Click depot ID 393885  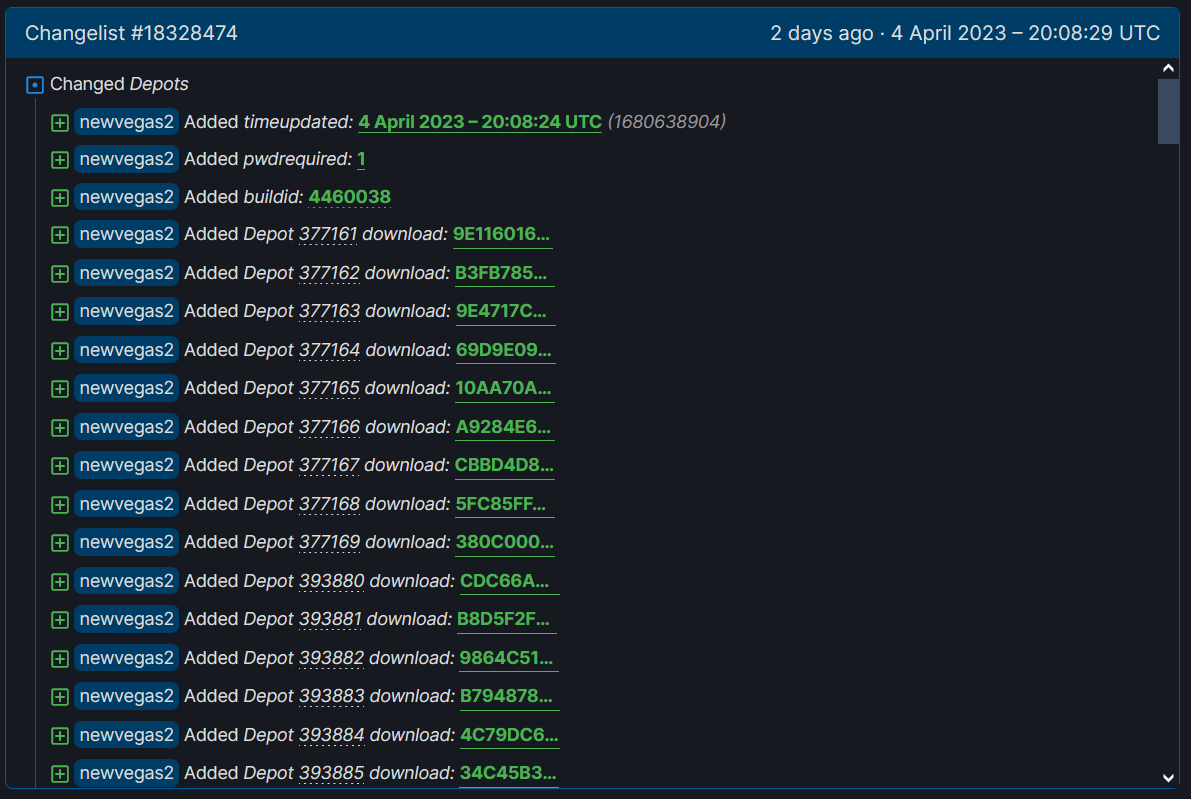pos(331,772)
